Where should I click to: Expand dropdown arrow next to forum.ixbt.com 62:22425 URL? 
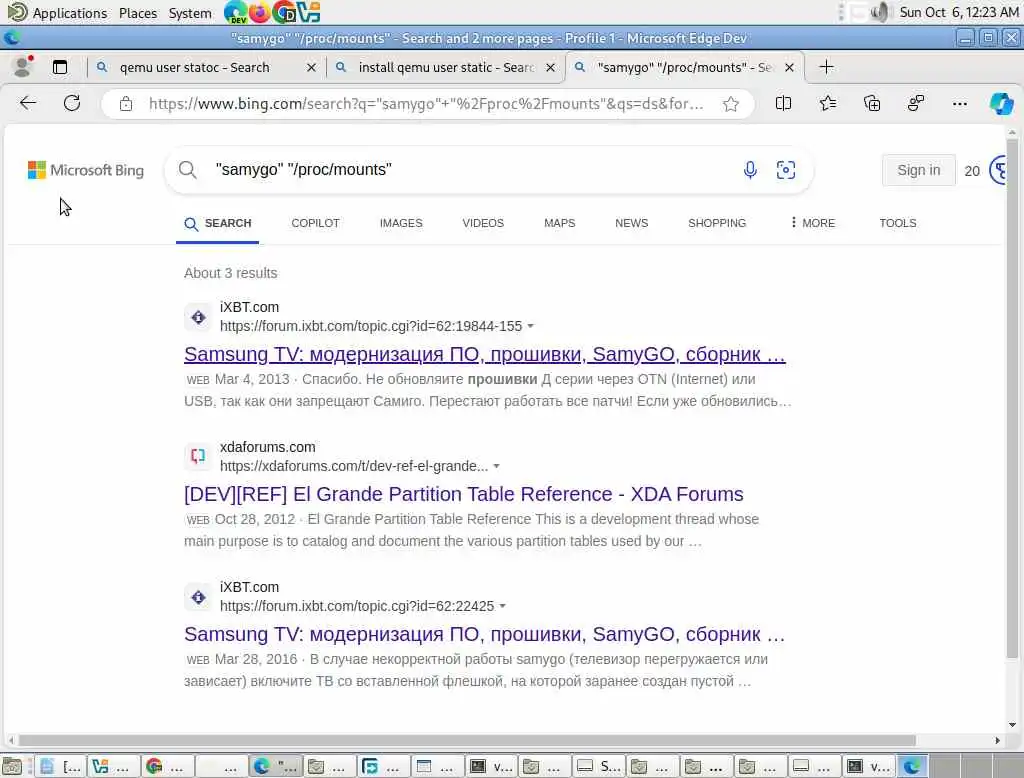tap(503, 606)
